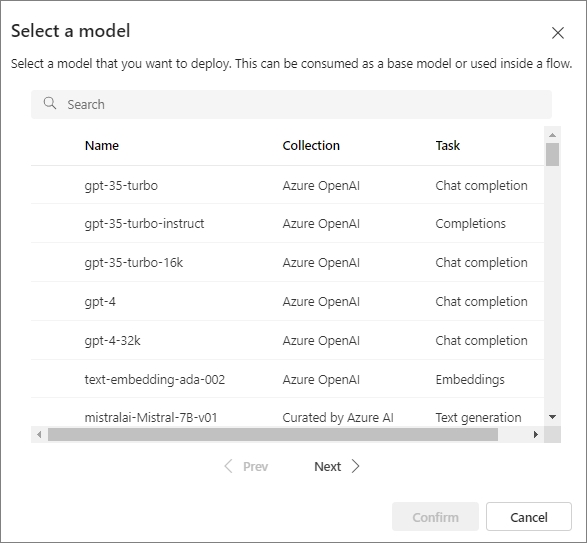Click the scroll left arrow
Image resolution: width=587 pixels, height=543 pixels.
(x=39, y=434)
